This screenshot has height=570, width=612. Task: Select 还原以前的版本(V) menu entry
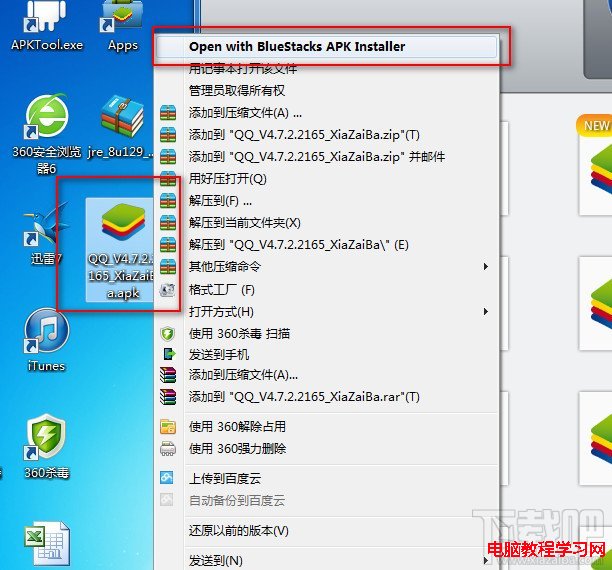[326, 531]
